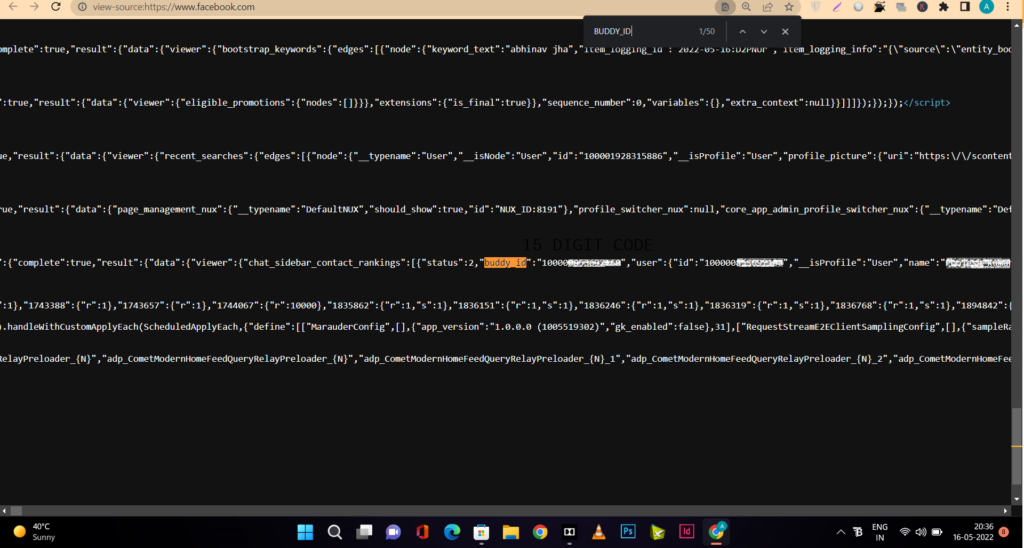Viewport: 1024px width, 548px height.
Task: Click the horizontal scrollbar right arrow
Action: click(1006, 511)
